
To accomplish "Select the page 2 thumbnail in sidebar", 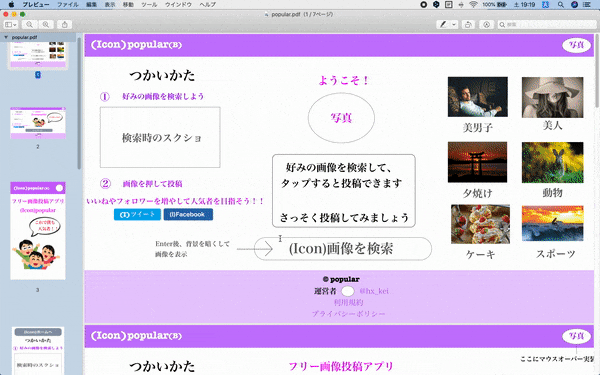I will tap(38, 123).
